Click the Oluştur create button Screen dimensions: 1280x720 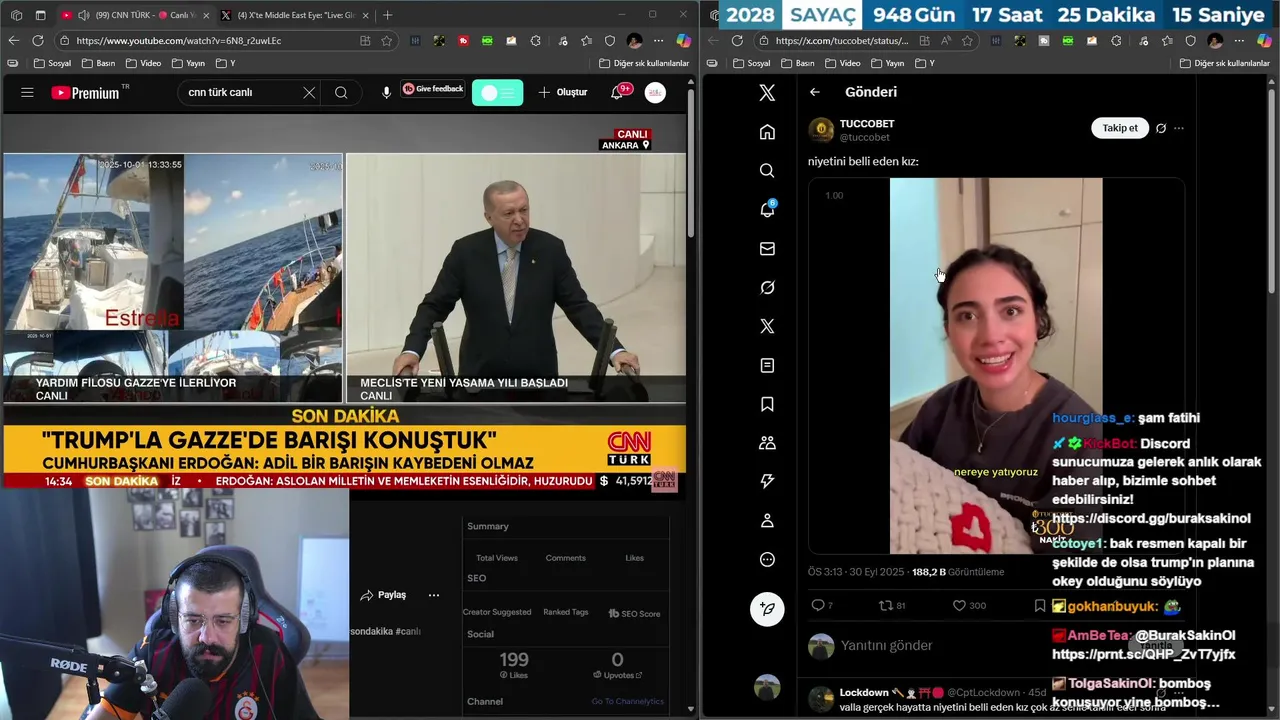[x=563, y=92]
